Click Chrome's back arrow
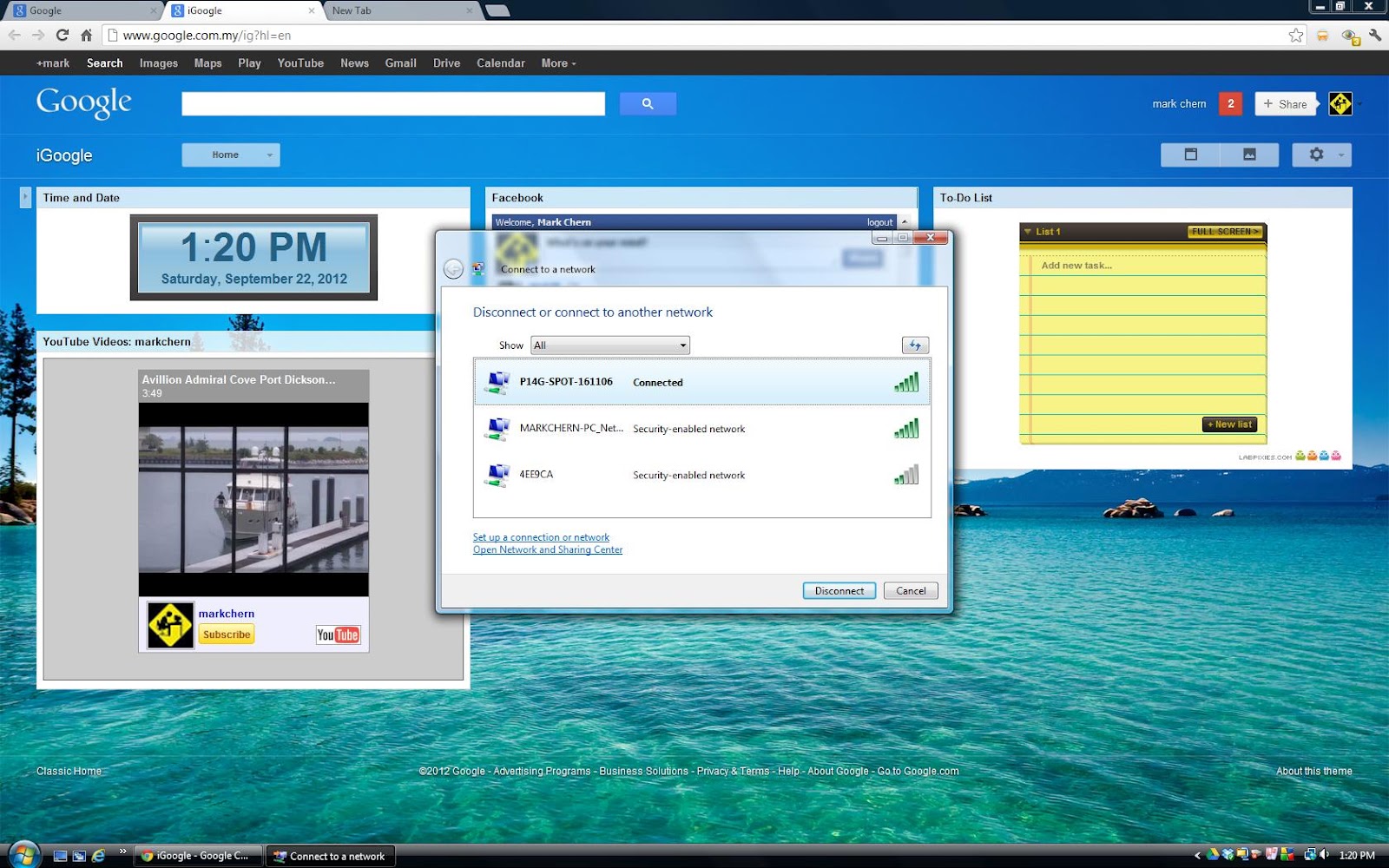This screenshot has height=868, width=1389. pyautogui.click(x=15, y=36)
